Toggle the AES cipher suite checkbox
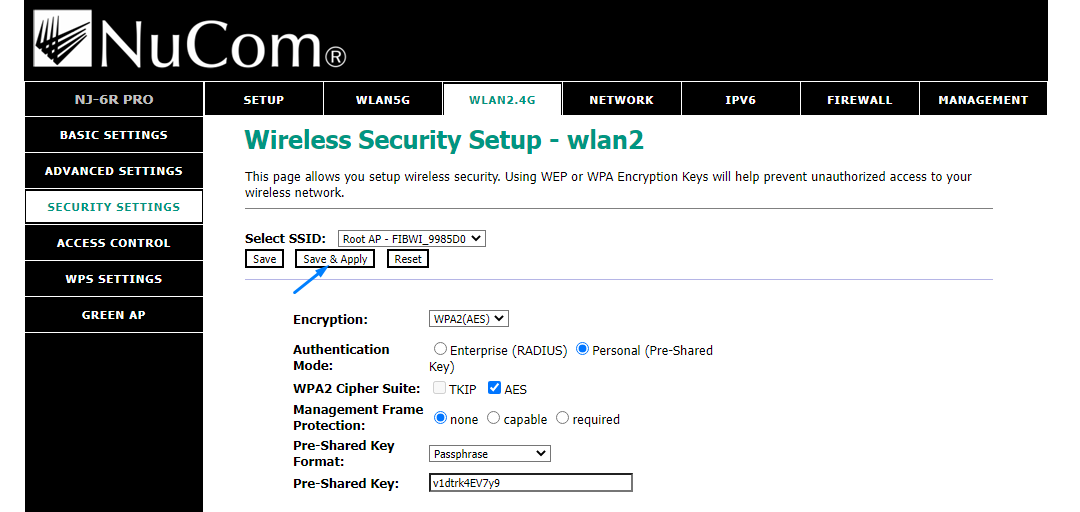This screenshot has height=512, width=1080. 494,388
